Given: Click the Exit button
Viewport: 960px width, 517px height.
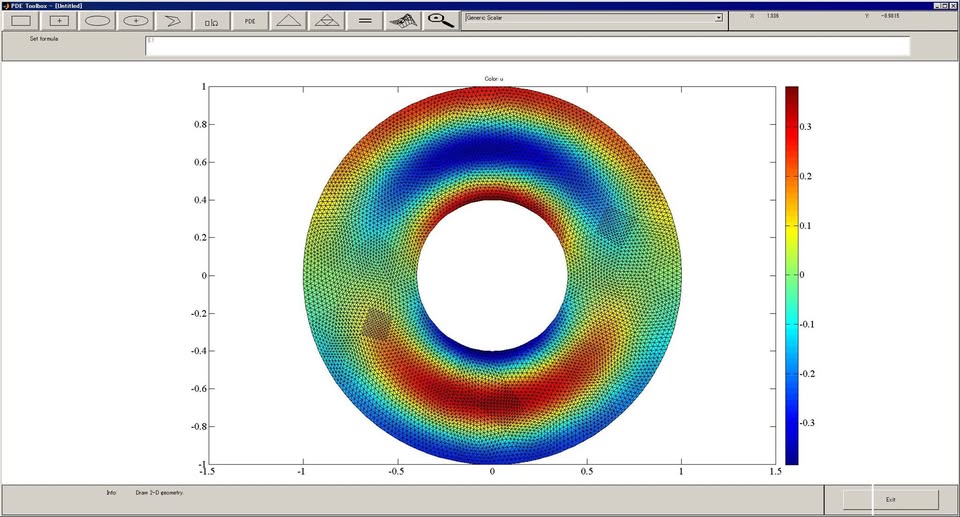Looking at the screenshot, I should pyautogui.click(x=891, y=499).
